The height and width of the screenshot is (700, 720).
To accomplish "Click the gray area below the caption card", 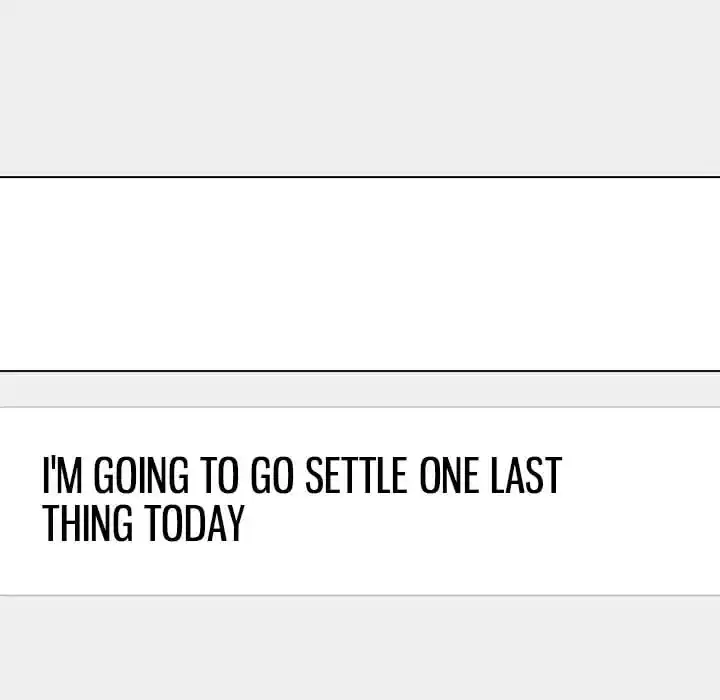I will [360, 648].
